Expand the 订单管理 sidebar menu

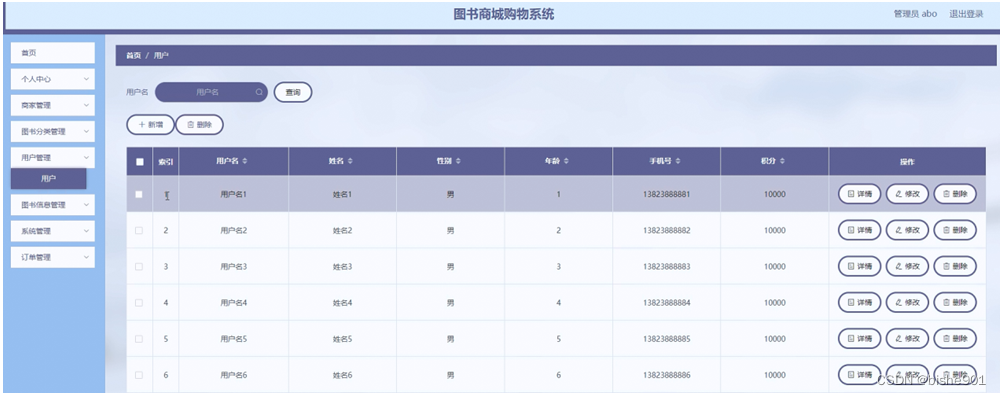point(53,257)
